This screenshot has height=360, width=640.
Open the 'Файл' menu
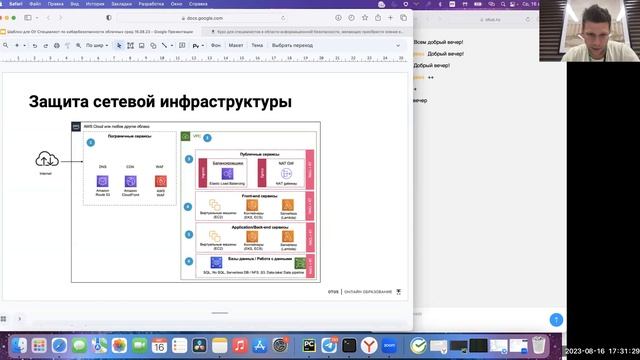pyautogui.click(x=35, y=4)
